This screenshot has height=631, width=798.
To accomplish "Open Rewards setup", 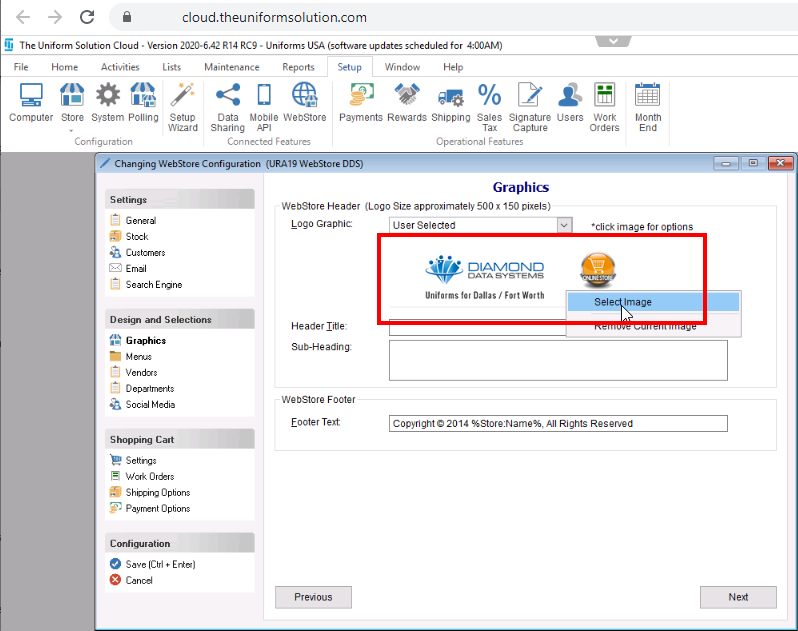I will (407, 103).
